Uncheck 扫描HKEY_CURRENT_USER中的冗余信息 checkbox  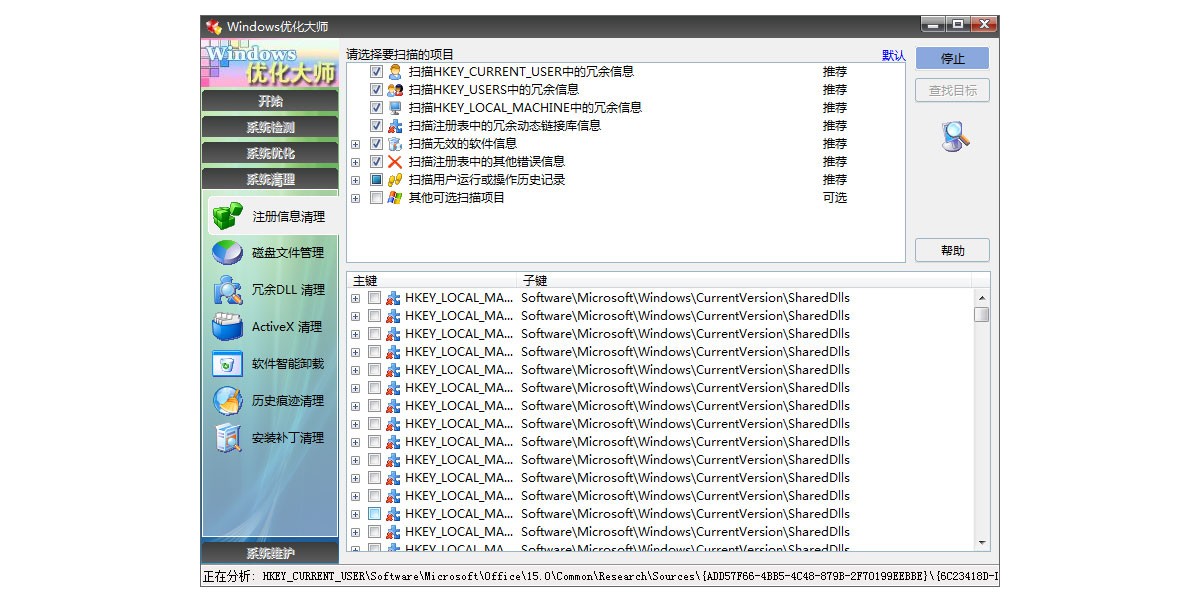376,72
